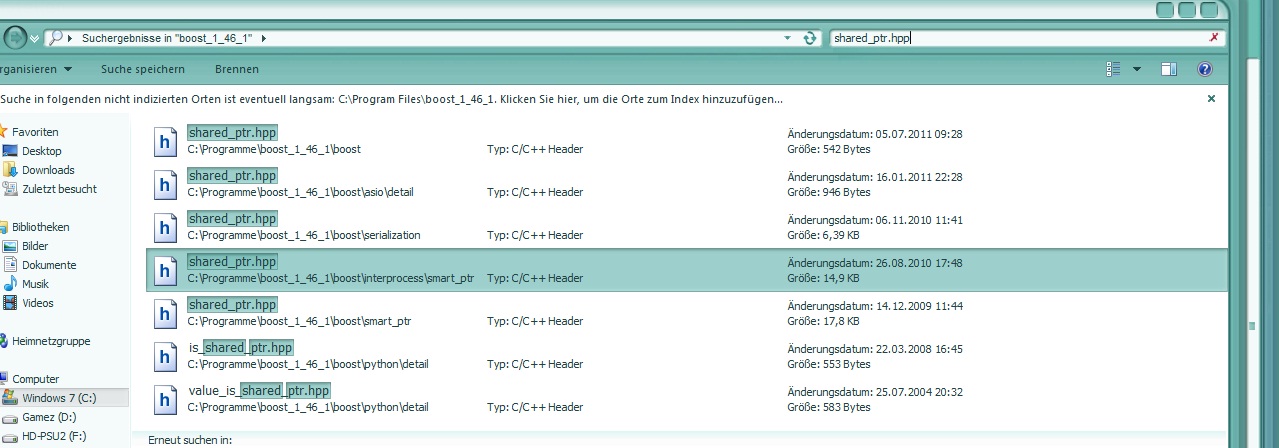Select shared_ptr.hpp in boost\smart_ptr folder

(232, 304)
